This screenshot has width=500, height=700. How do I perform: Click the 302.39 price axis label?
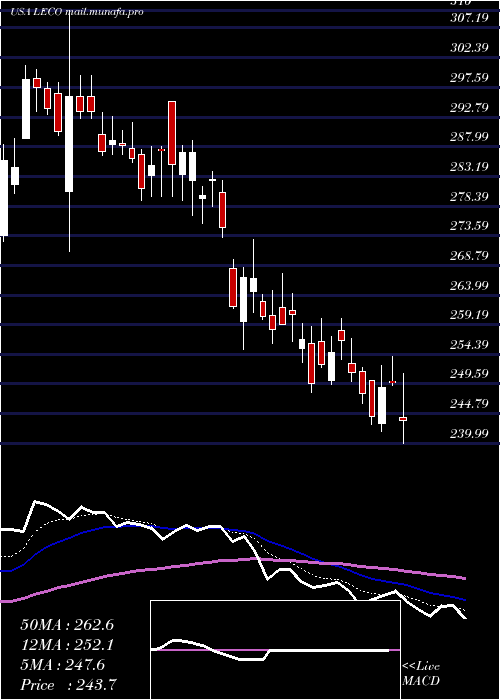tap(469, 48)
